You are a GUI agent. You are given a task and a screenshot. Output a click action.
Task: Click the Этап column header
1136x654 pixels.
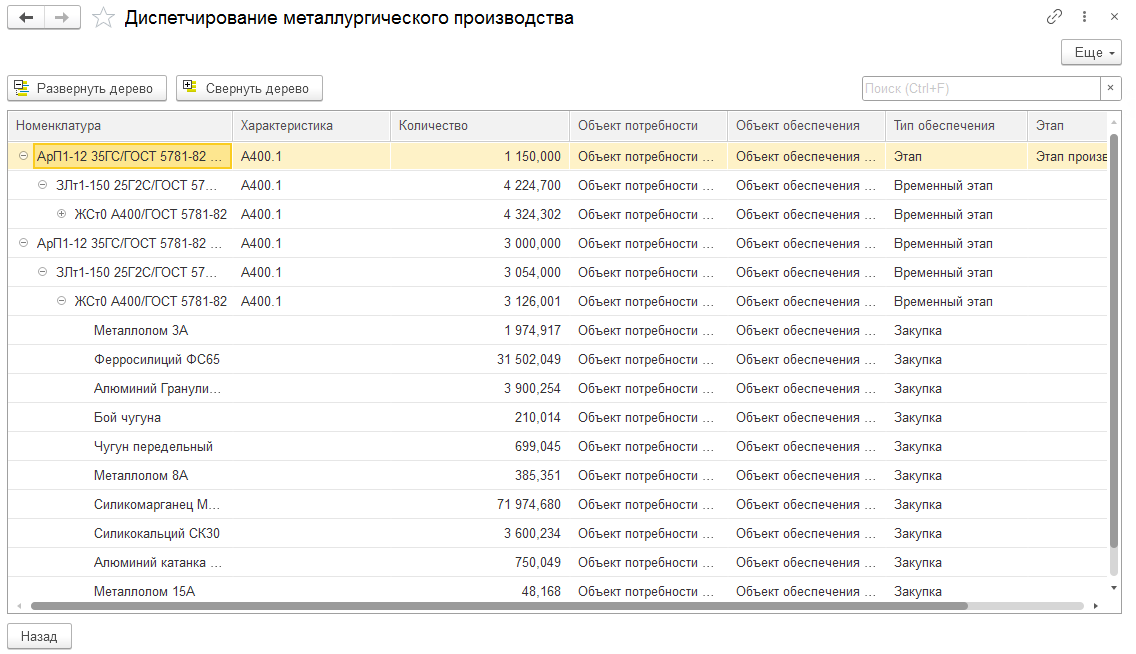tap(1067, 125)
